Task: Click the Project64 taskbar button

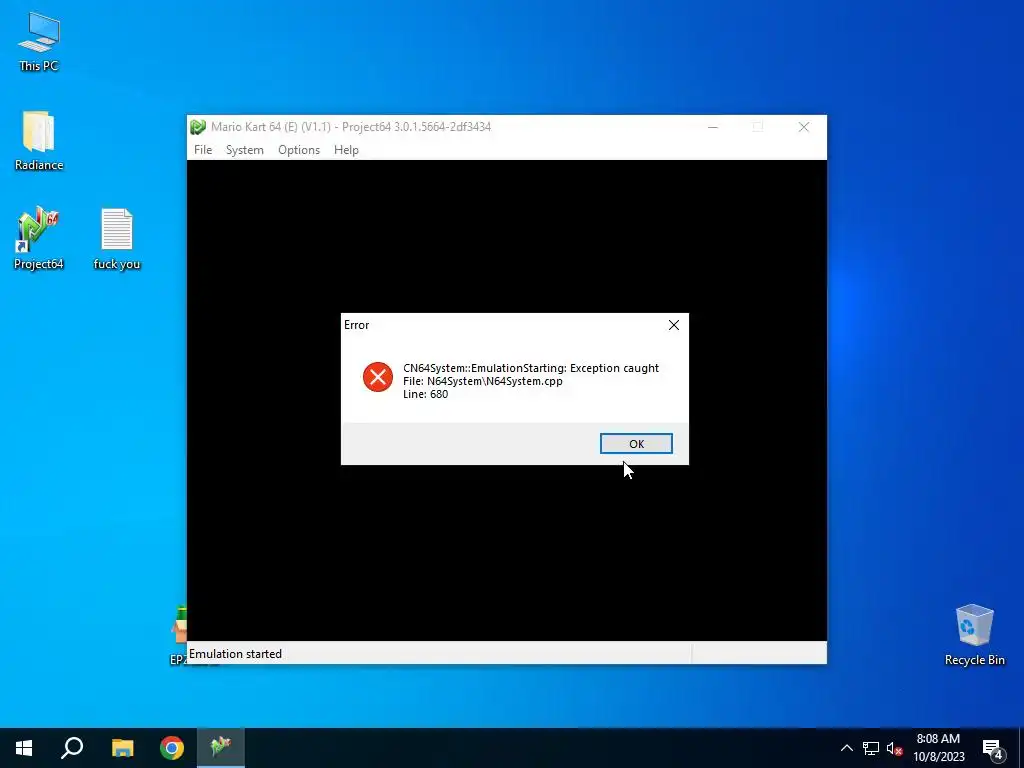Action: point(221,748)
